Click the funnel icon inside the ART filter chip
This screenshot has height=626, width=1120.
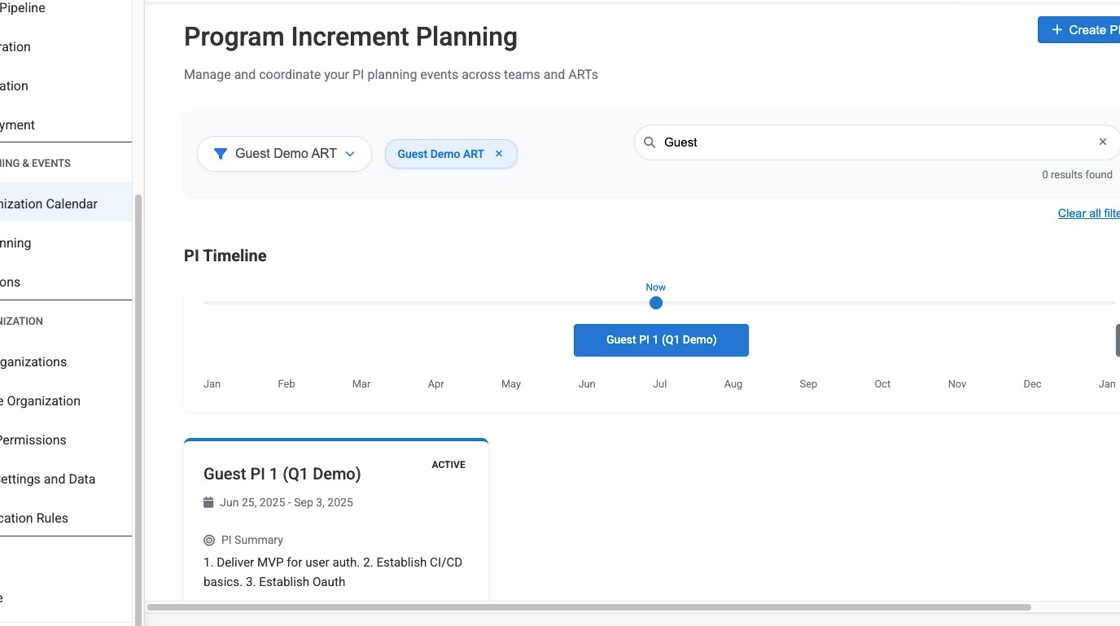click(222, 153)
